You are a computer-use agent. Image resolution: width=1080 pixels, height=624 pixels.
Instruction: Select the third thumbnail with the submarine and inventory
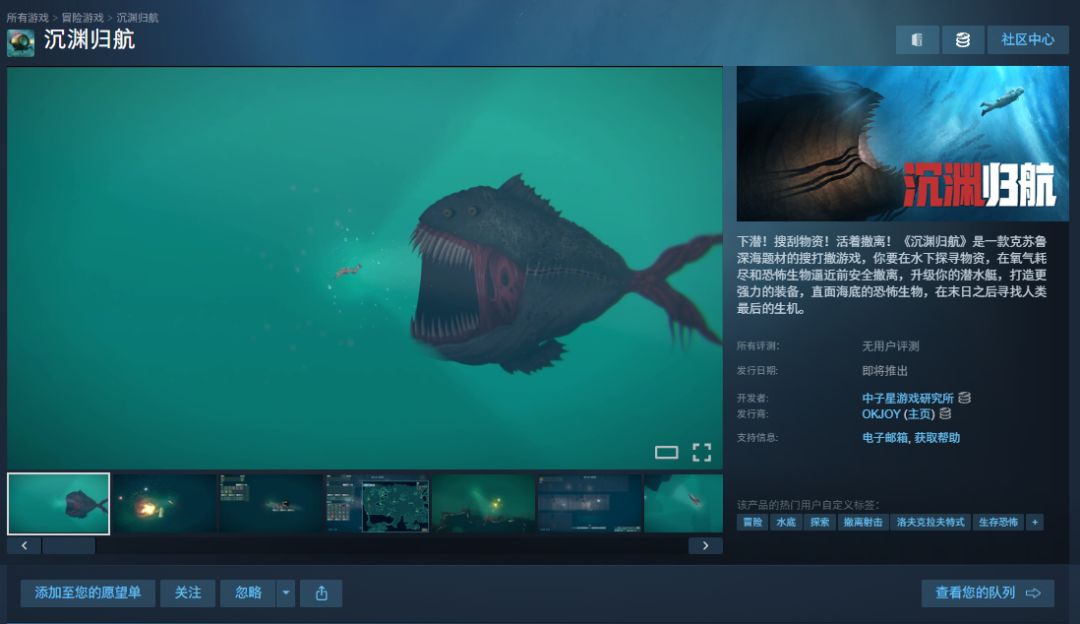click(x=271, y=503)
